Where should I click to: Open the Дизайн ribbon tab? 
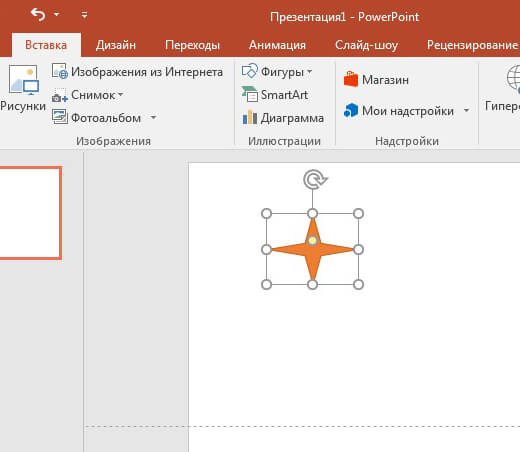116,45
